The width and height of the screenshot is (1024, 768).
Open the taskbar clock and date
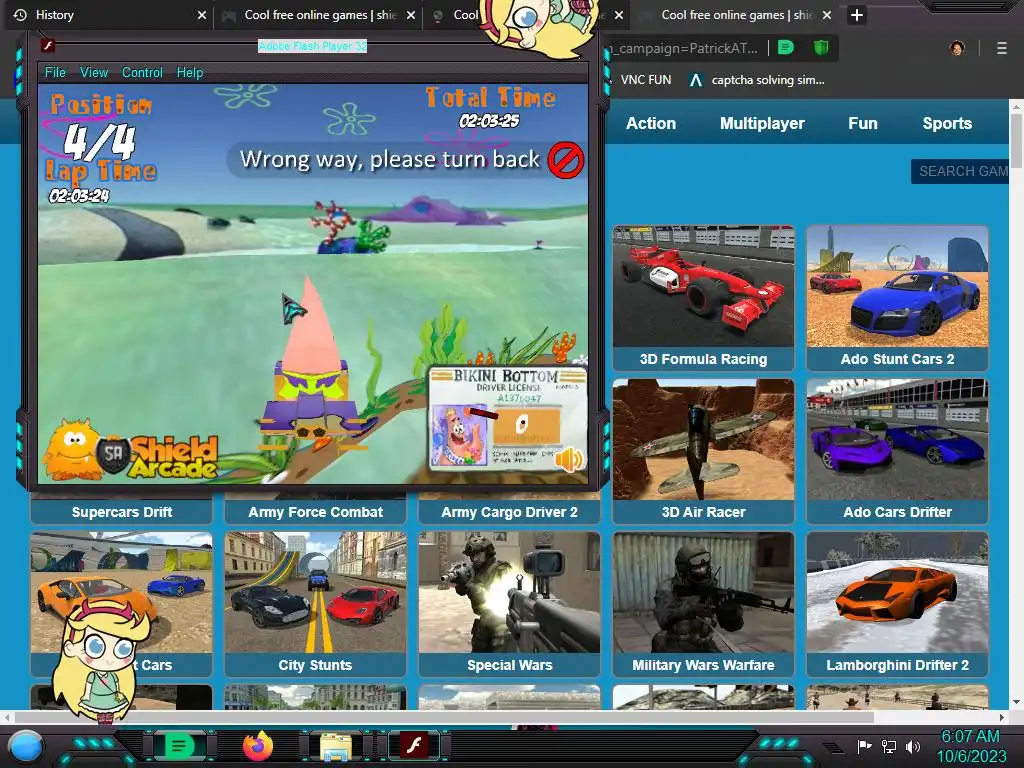point(971,746)
